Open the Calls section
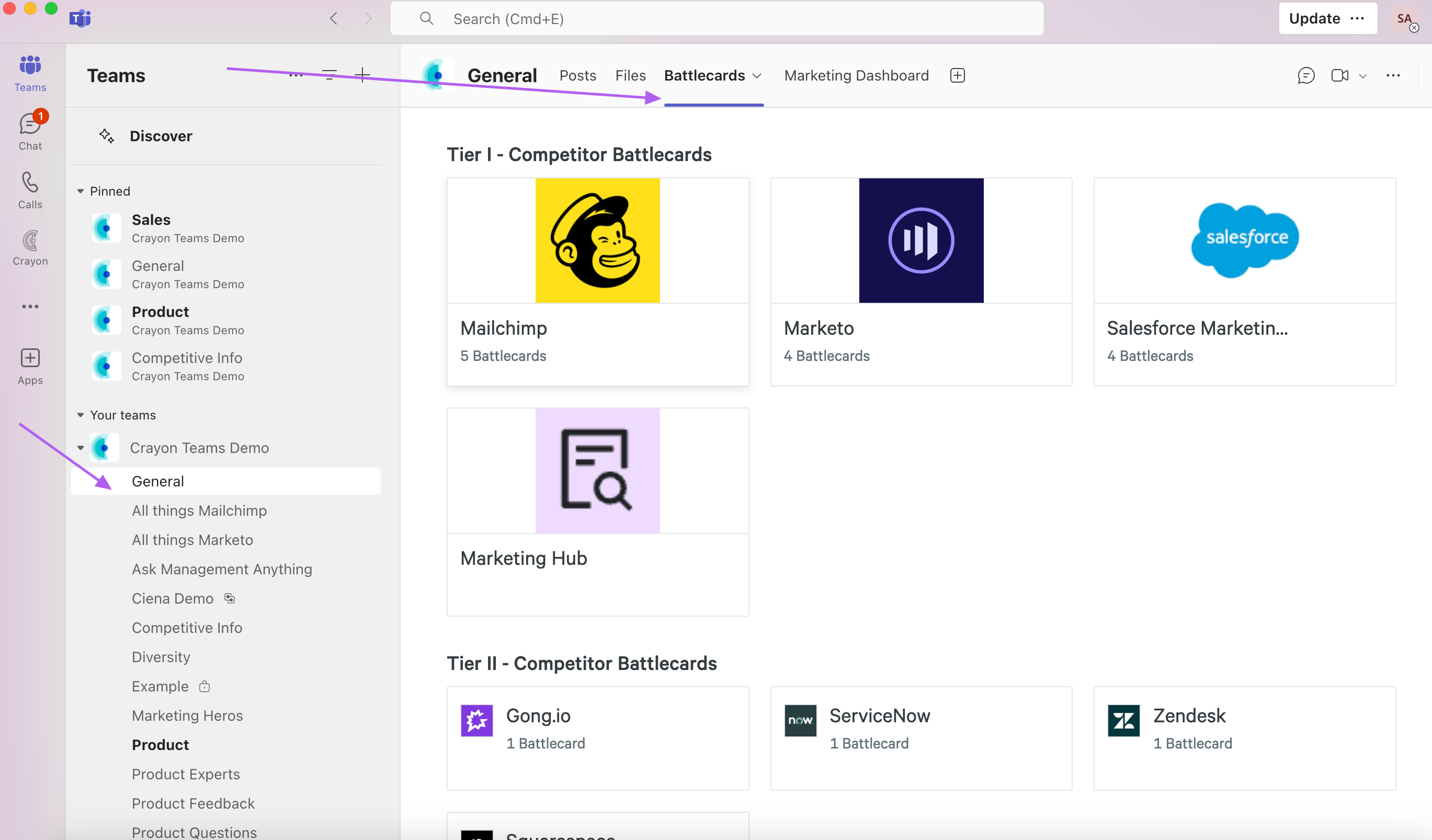This screenshot has width=1432, height=840. [30, 190]
